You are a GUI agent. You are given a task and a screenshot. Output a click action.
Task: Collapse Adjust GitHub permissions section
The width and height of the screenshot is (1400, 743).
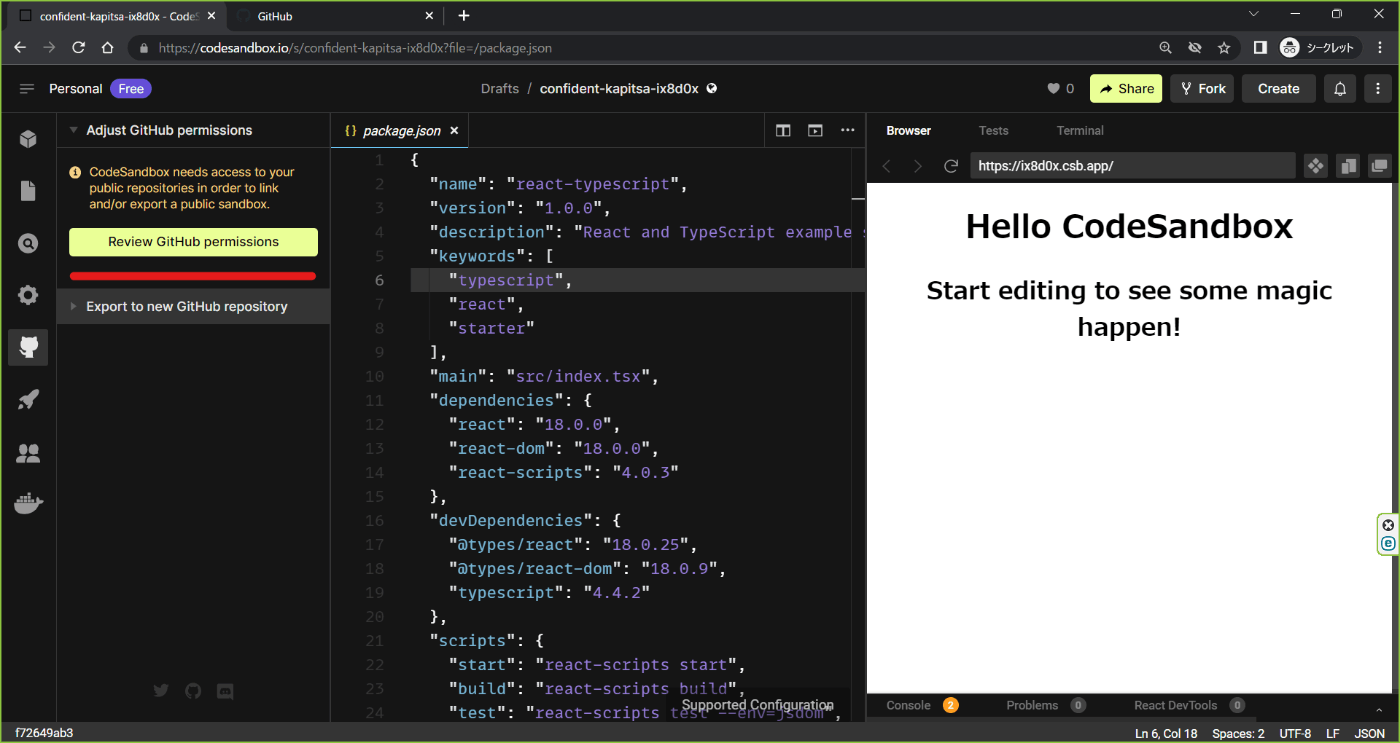click(73, 130)
